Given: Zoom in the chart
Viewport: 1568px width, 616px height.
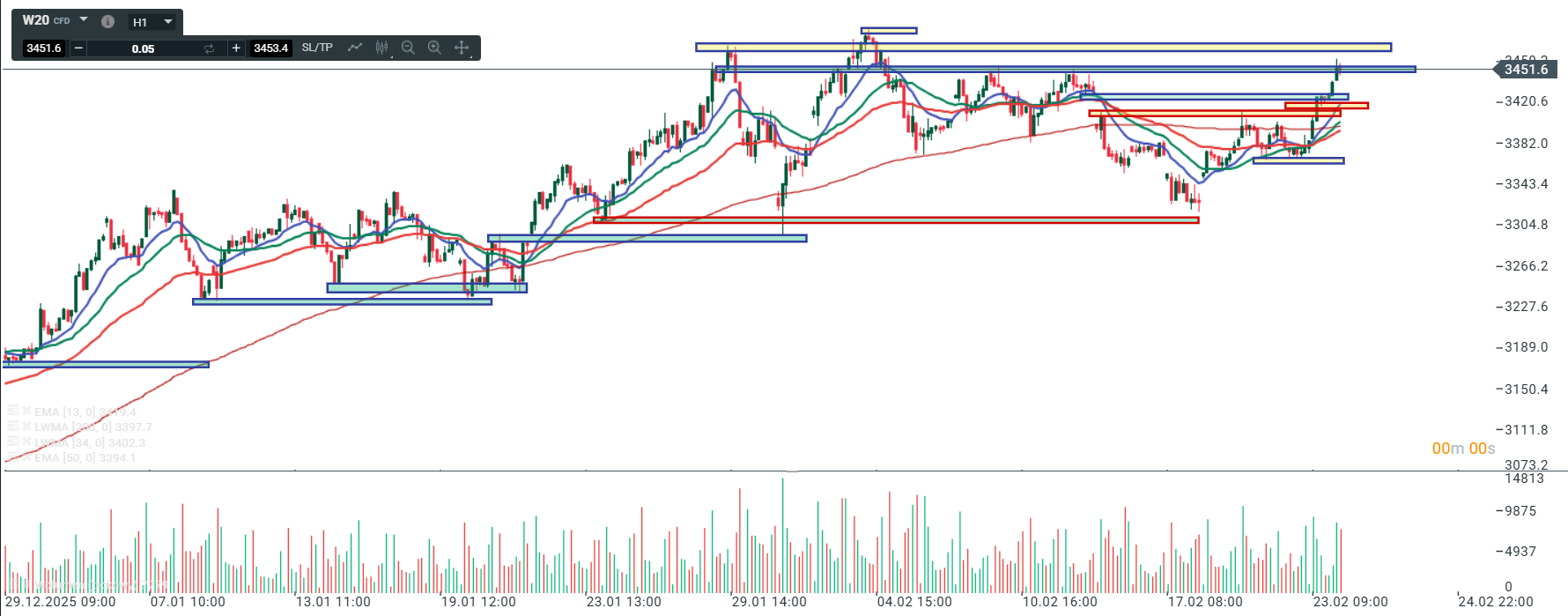Looking at the screenshot, I should (x=434, y=48).
